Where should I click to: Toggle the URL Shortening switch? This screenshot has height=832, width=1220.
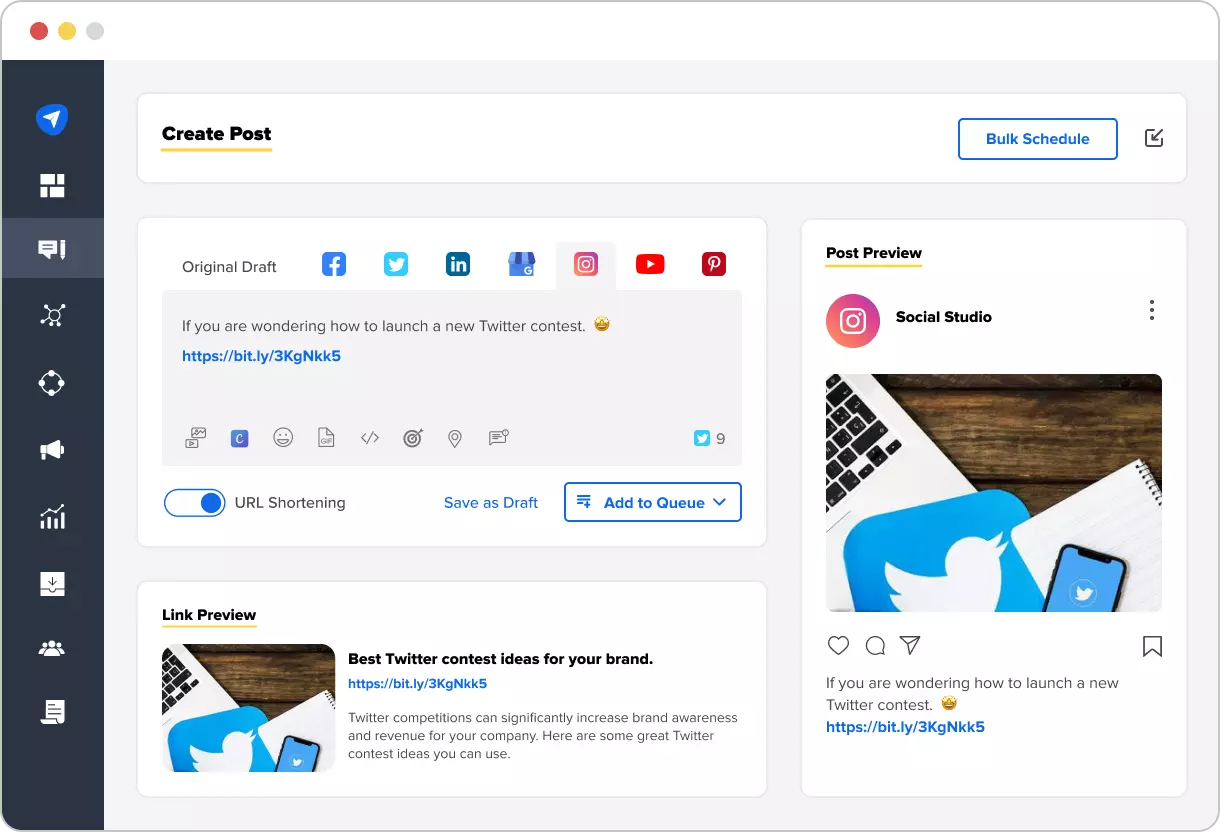pos(194,503)
